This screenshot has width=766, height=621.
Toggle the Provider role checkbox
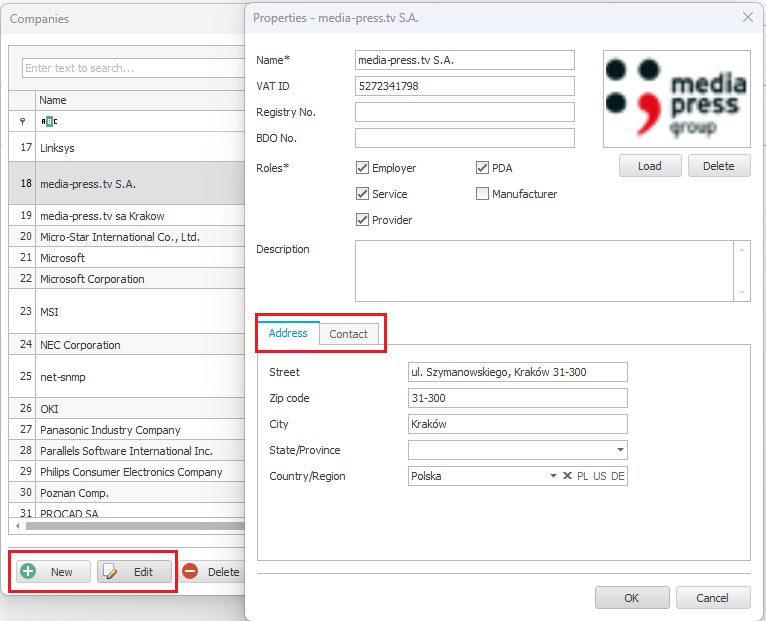point(363,220)
